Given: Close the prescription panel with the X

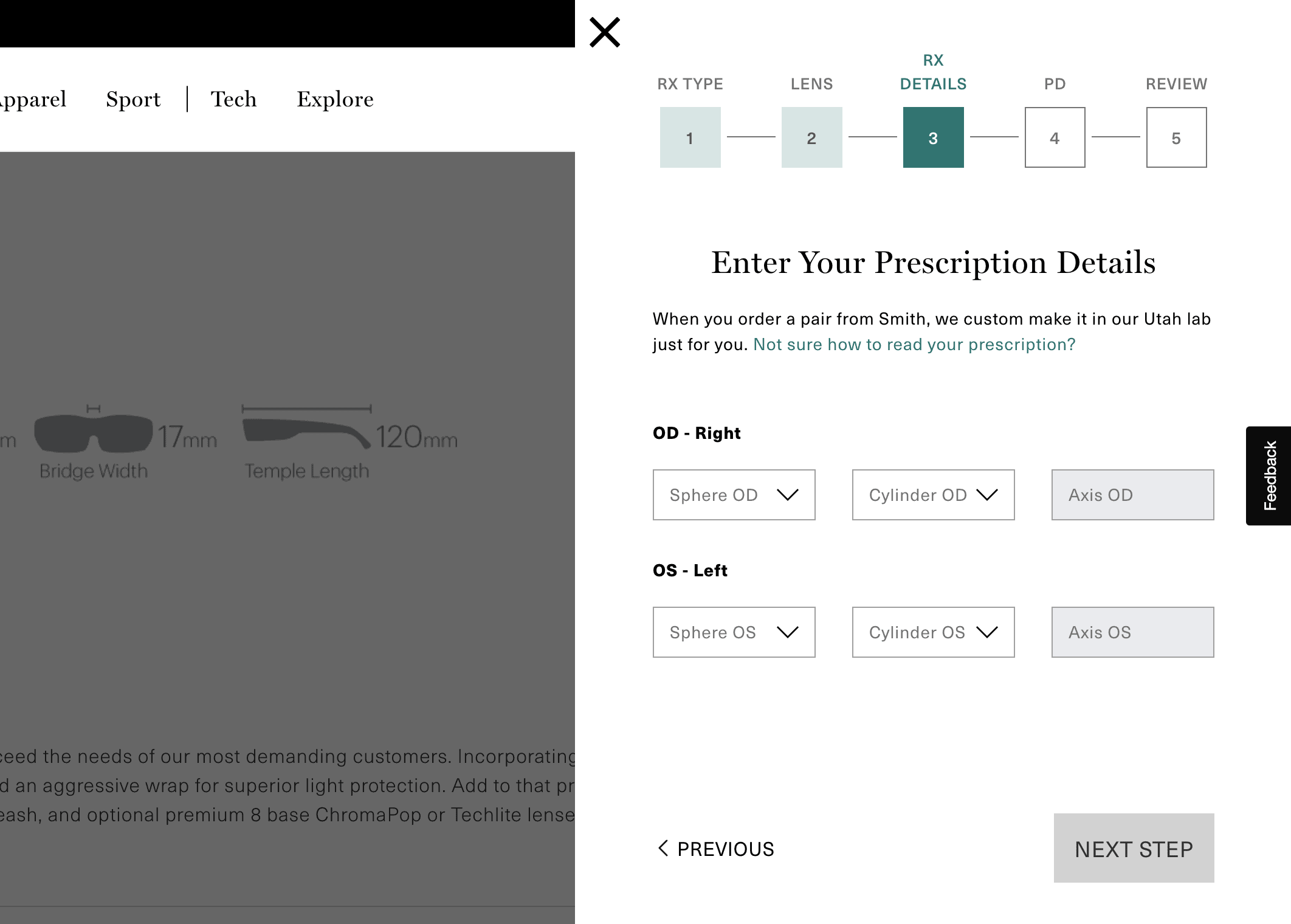Looking at the screenshot, I should pos(605,32).
